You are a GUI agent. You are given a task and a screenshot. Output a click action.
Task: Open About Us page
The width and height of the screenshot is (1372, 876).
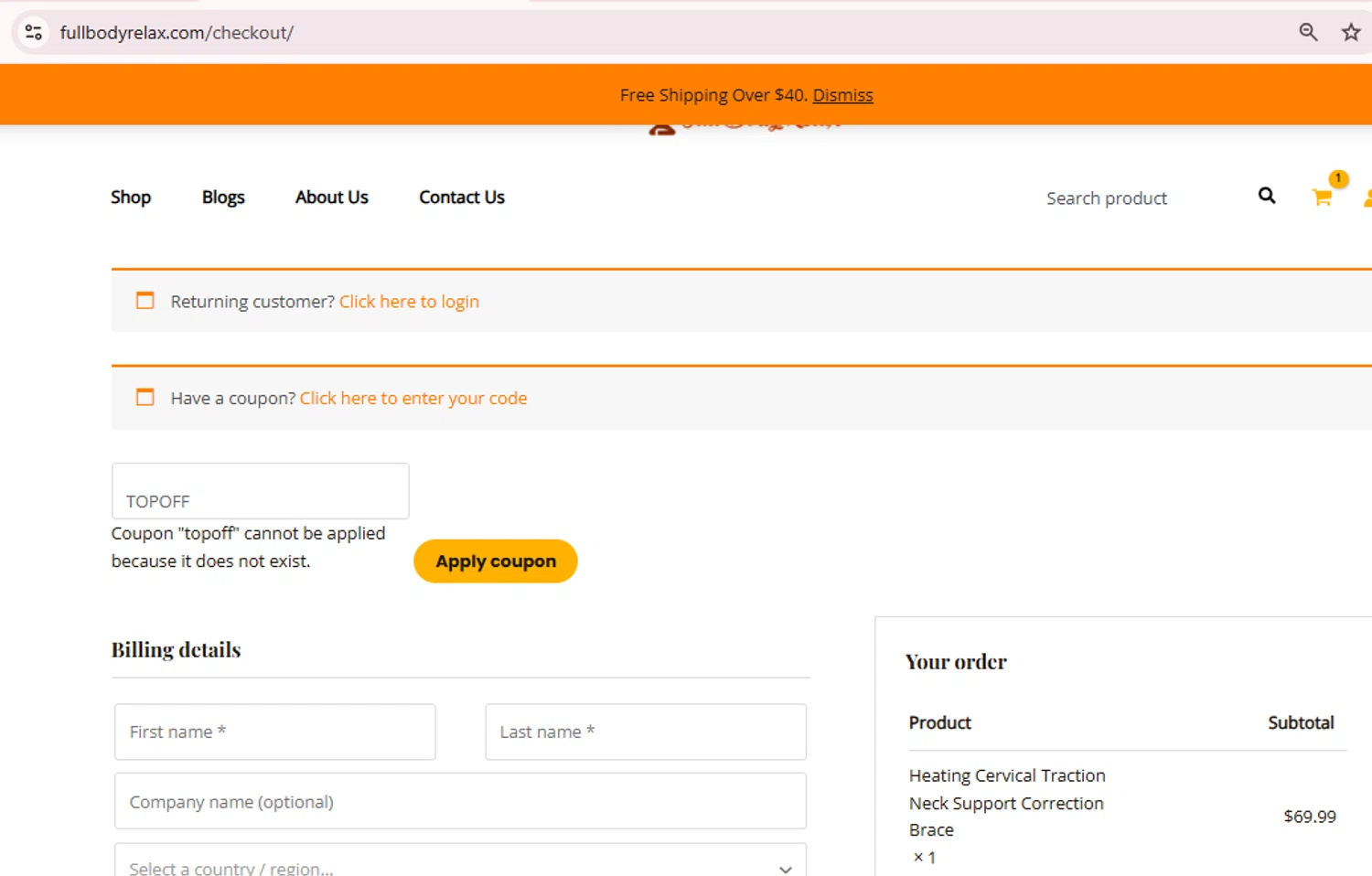pyautogui.click(x=331, y=198)
